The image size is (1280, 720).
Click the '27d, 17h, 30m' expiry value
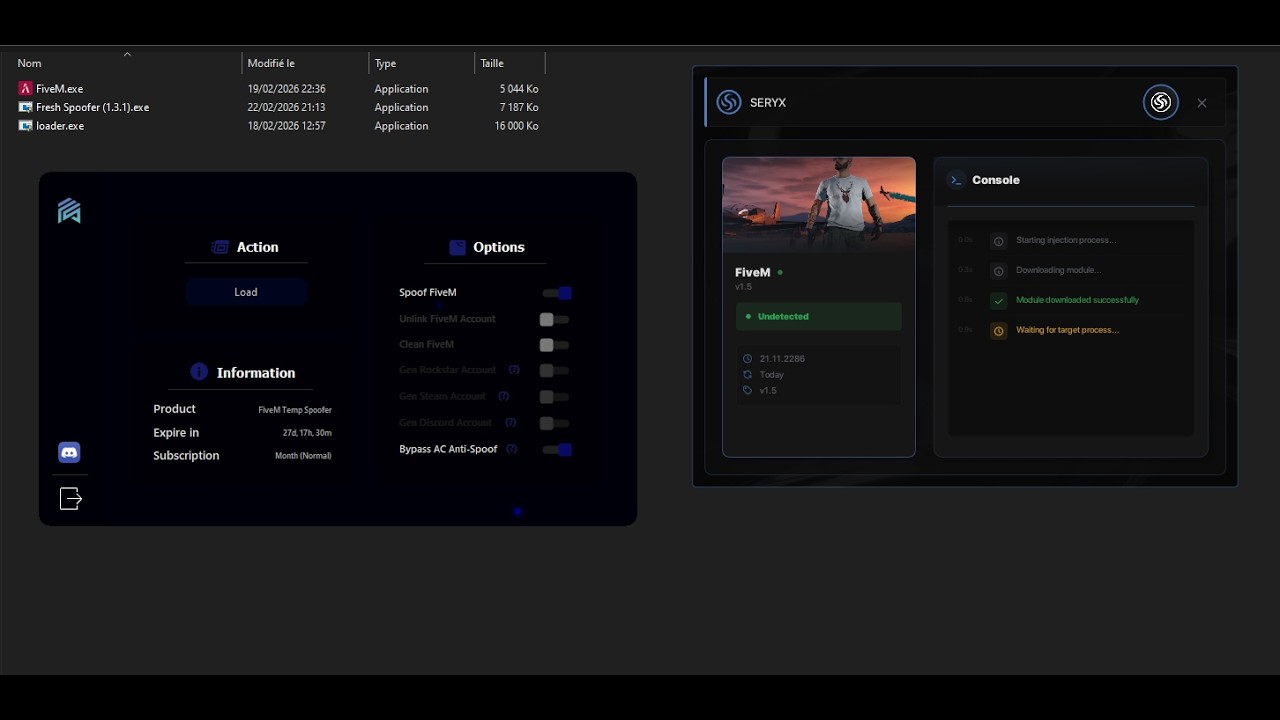click(x=307, y=433)
